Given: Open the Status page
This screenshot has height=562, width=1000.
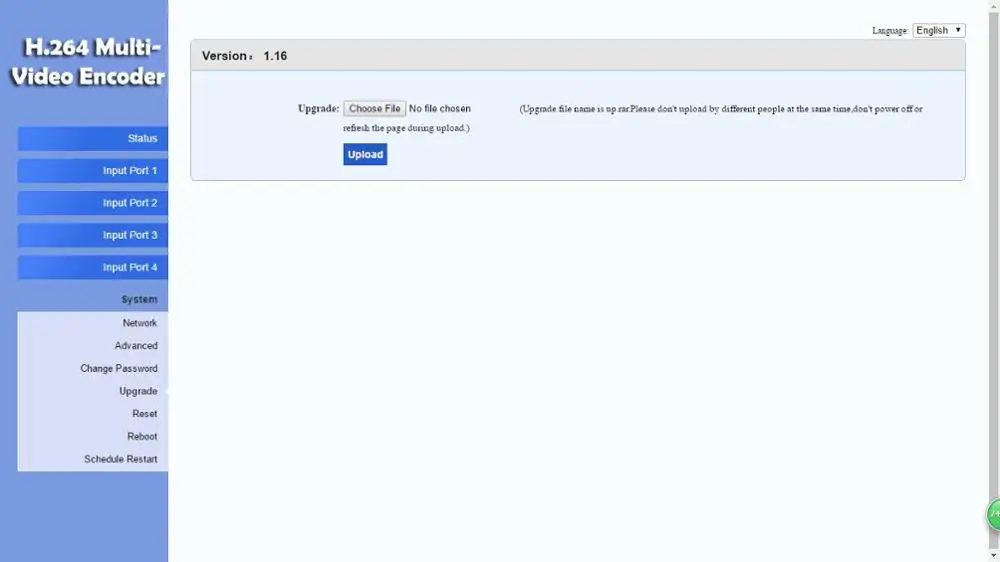Looking at the screenshot, I should click(x=92, y=138).
